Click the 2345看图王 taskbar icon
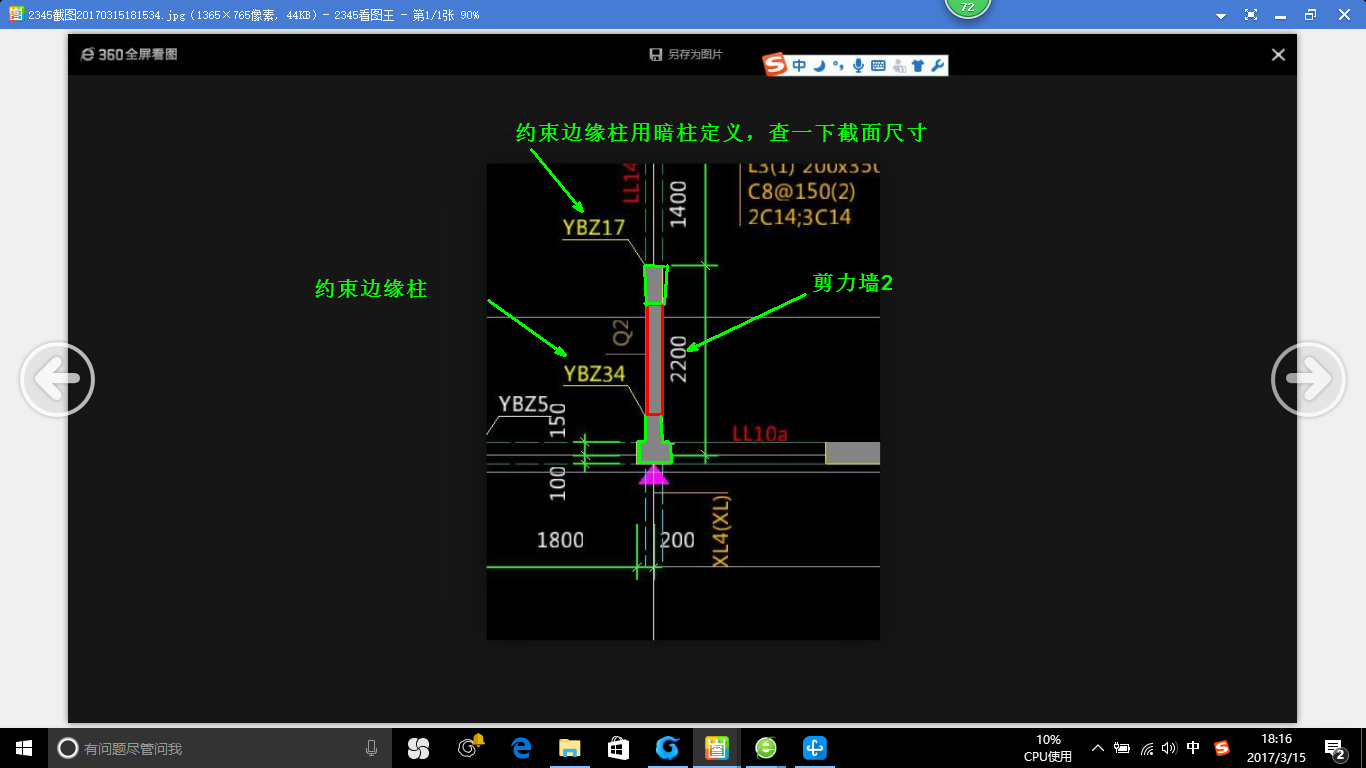The height and width of the screenshot is (768, 1366). point(716,748)
